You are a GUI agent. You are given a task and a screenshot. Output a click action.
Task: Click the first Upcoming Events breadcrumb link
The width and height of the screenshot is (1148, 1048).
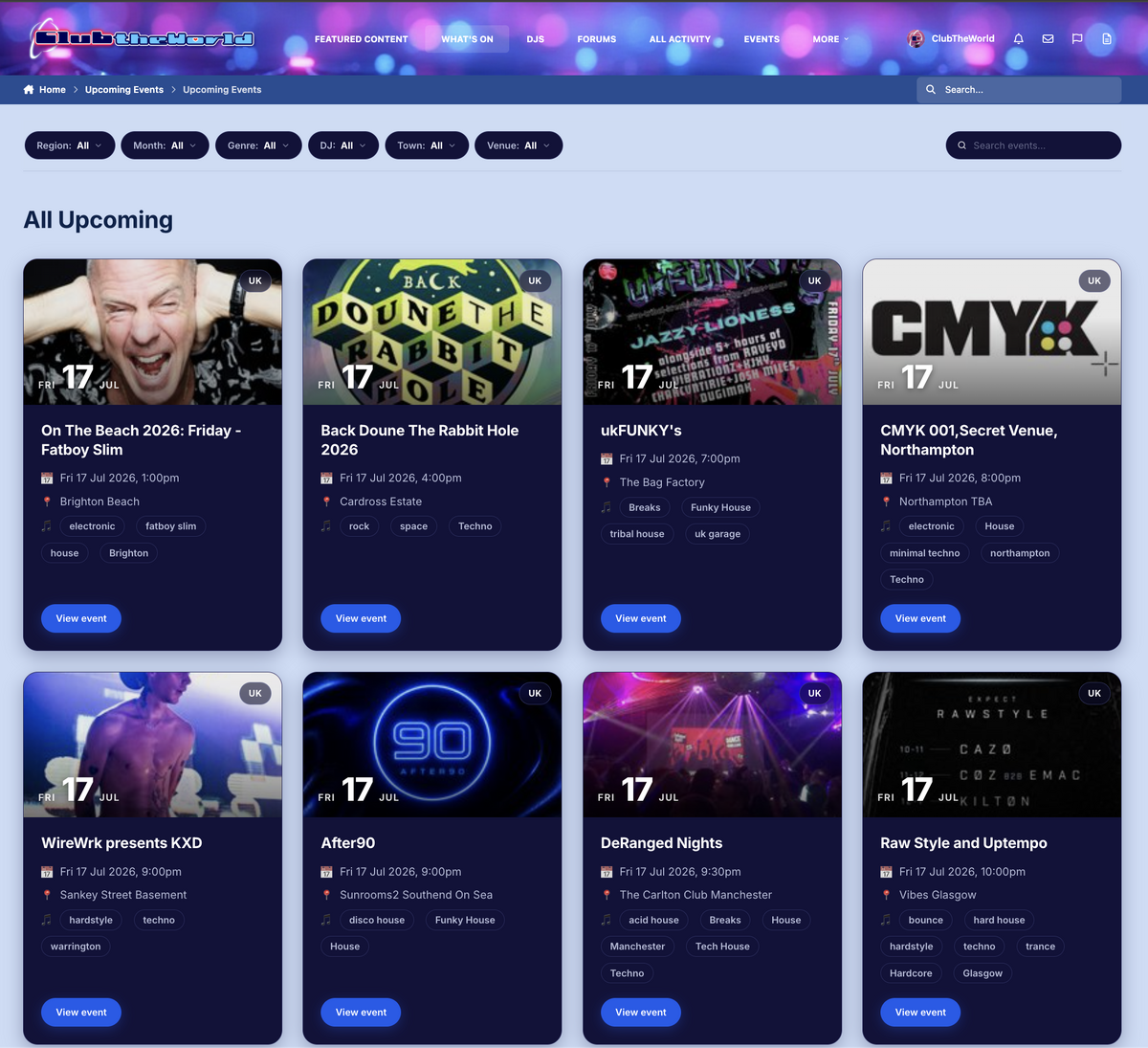point(124,90)
